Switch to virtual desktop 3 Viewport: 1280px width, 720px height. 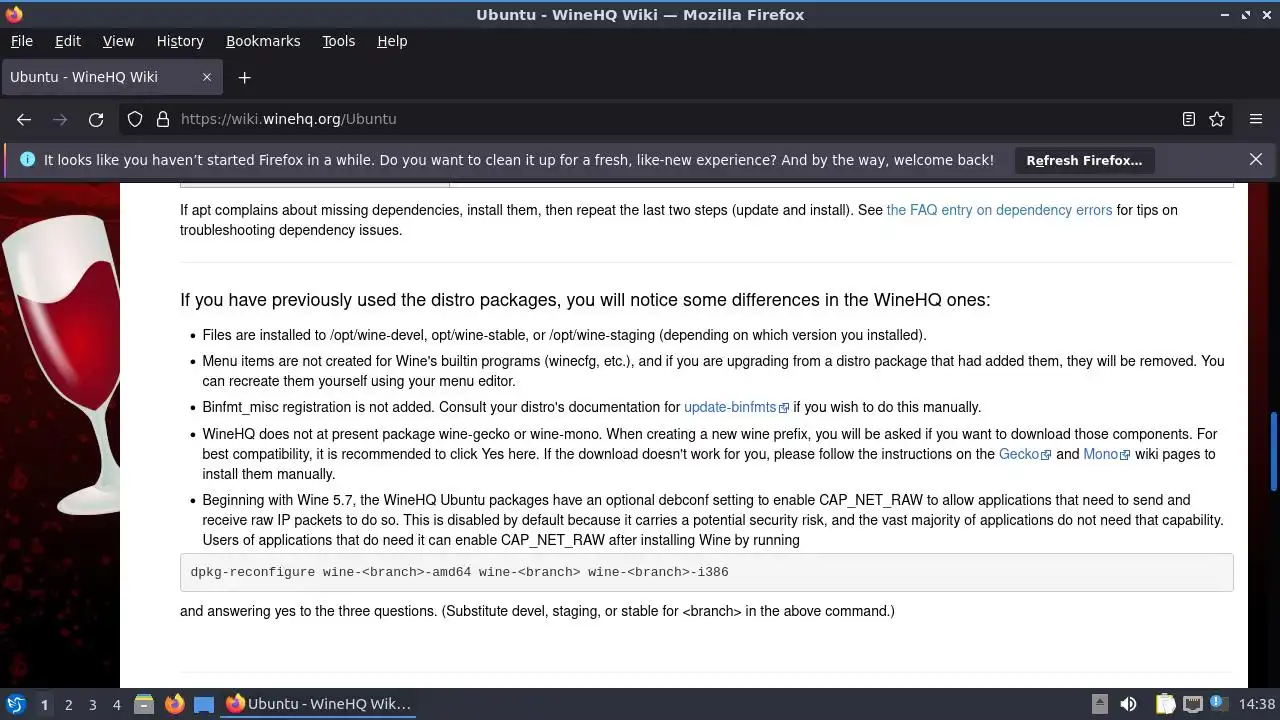point(92,704)
